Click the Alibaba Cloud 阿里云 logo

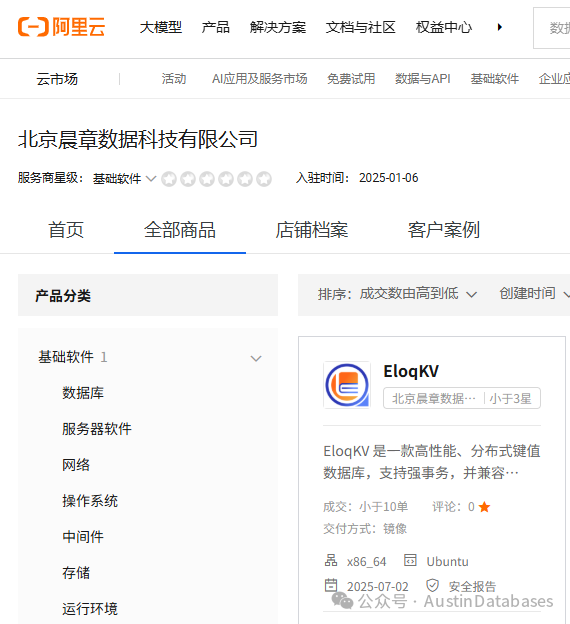61,27
